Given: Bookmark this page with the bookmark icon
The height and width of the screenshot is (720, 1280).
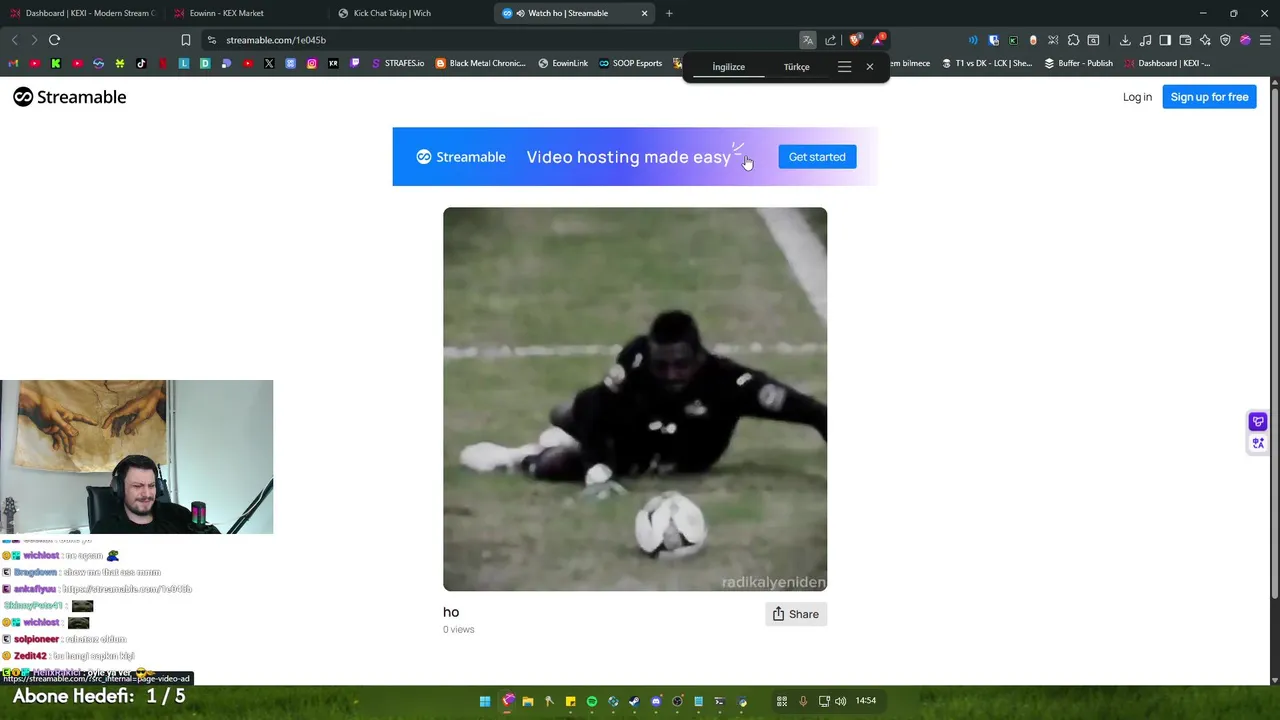Looking at the screenshot, I should coord(186,40).
